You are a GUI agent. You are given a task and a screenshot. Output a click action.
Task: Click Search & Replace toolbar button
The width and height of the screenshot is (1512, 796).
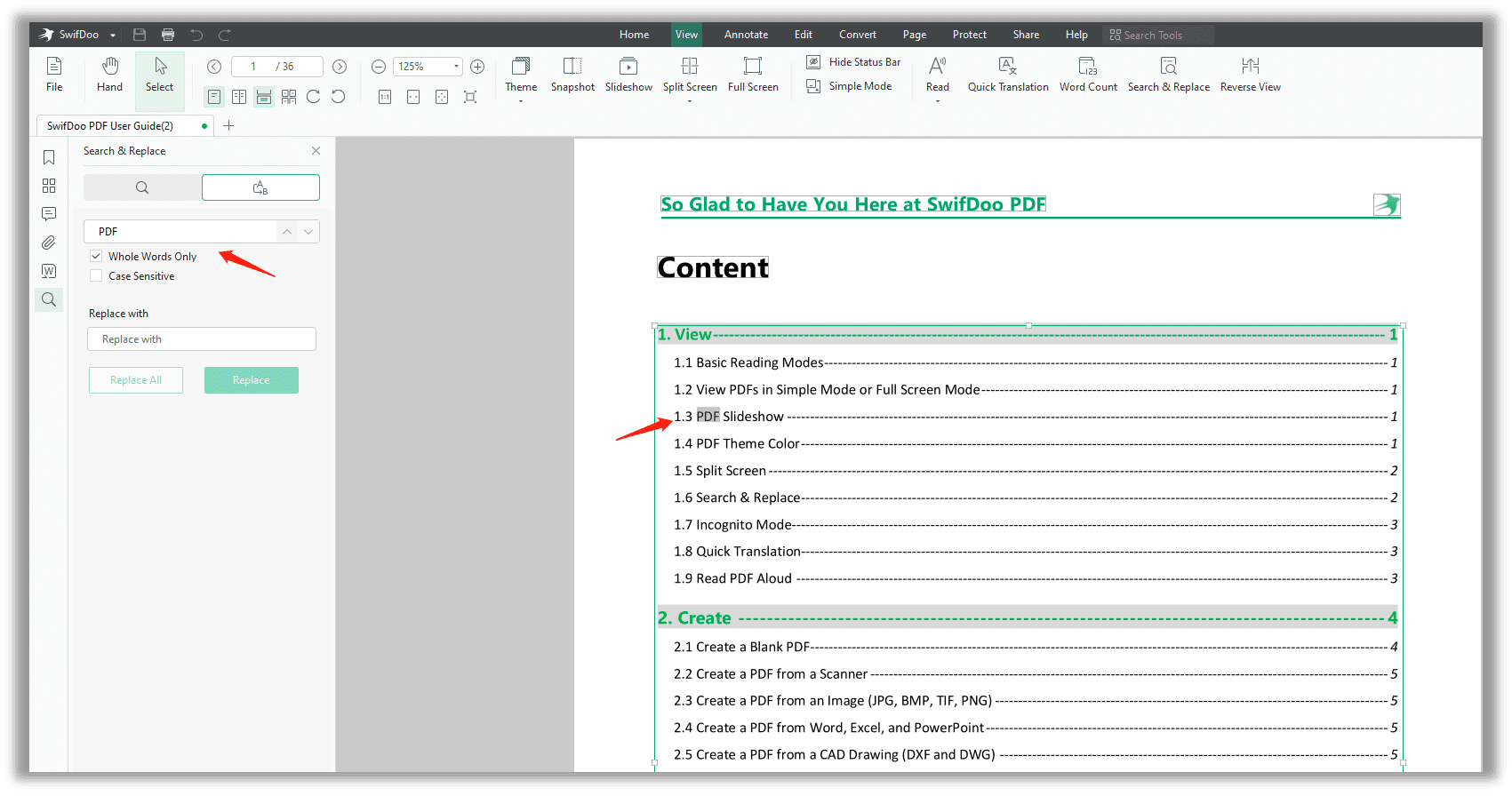(1169, 75)
